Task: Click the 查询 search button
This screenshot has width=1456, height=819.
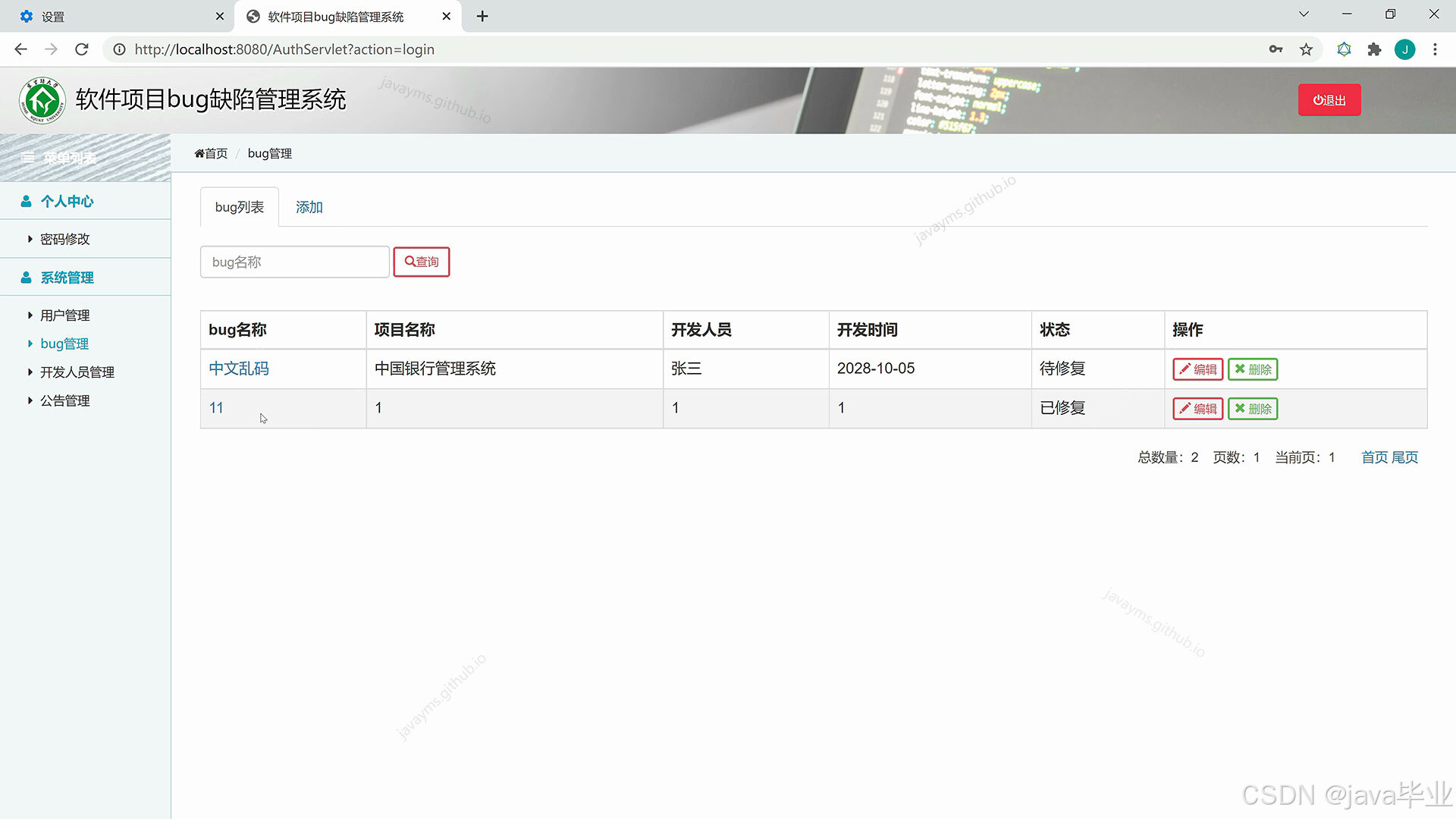Action: pos(422,262)
